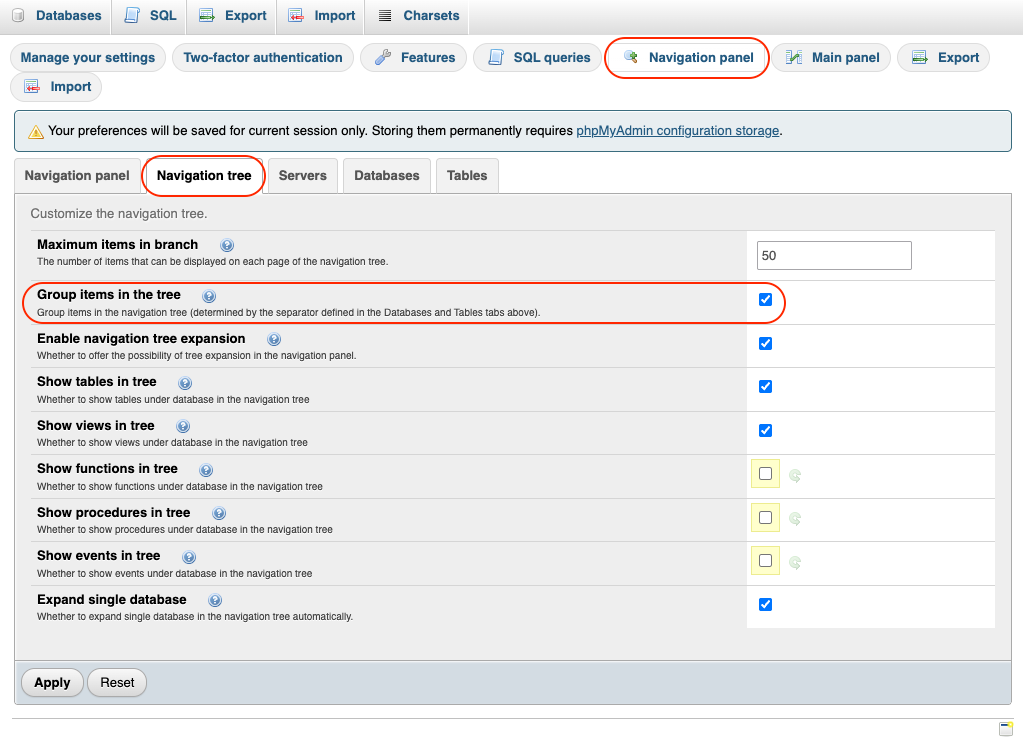This screenshot has height=747, width=1023.
Task: Click help icon beside Show functions in tree
Action: (206, 470)
